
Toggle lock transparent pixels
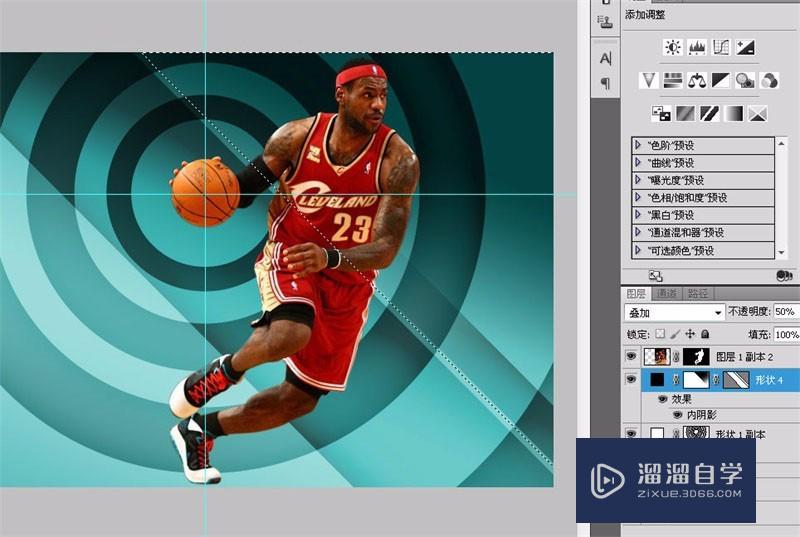coord(660,334)
